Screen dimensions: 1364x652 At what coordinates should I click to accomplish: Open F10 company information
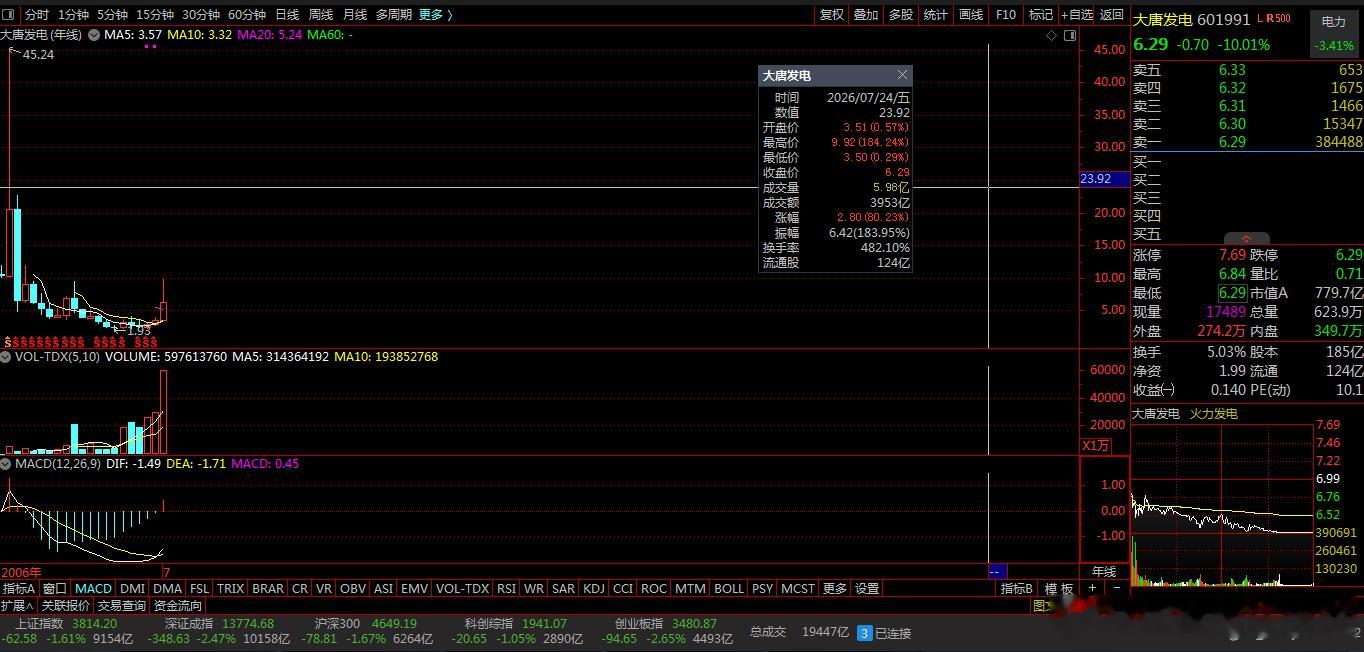pos(1006,15)
